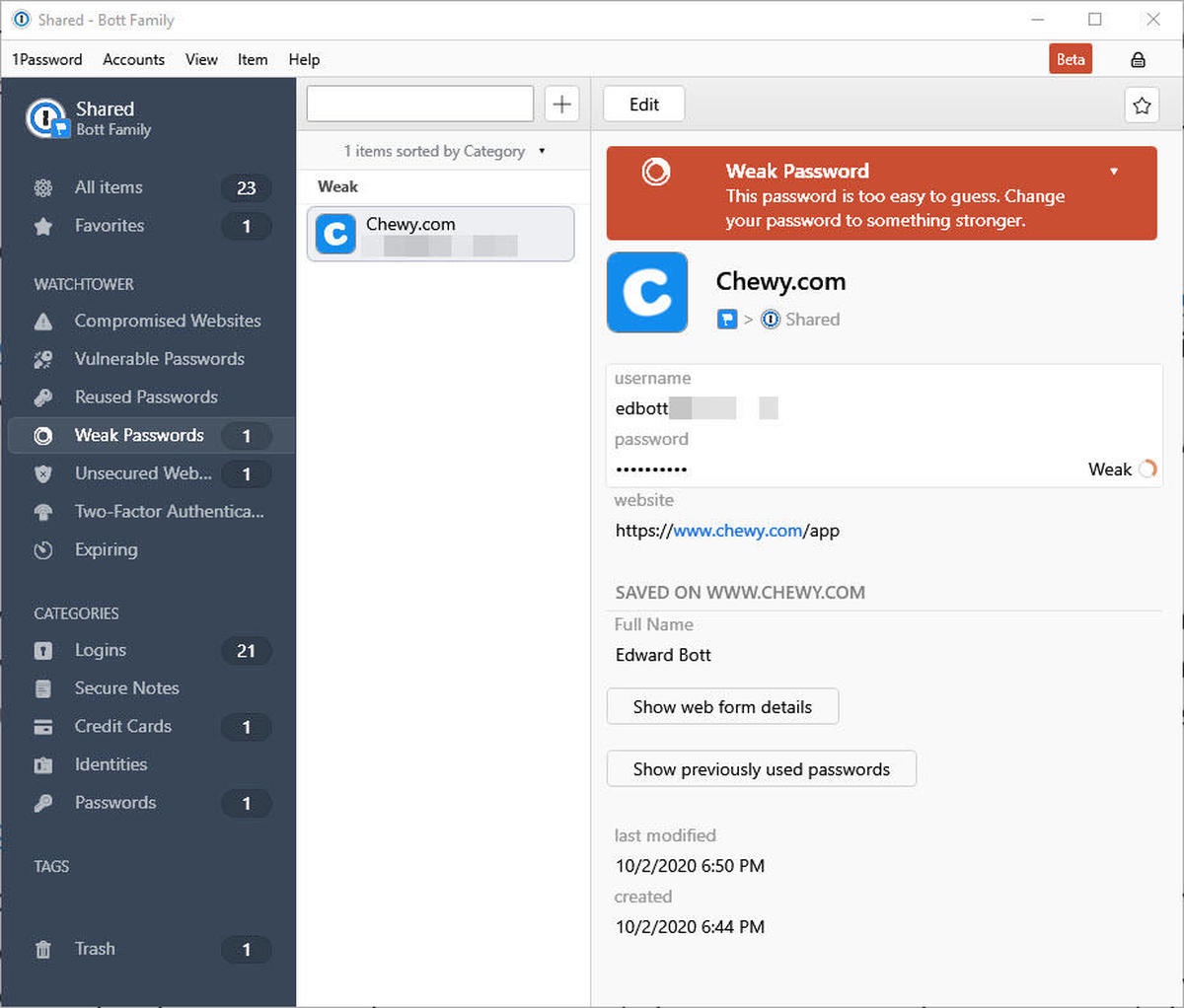This screenshot has height=1008, width=1184.
Task: Open Compromised Websites in Watchtower
Action: [167, 322]
